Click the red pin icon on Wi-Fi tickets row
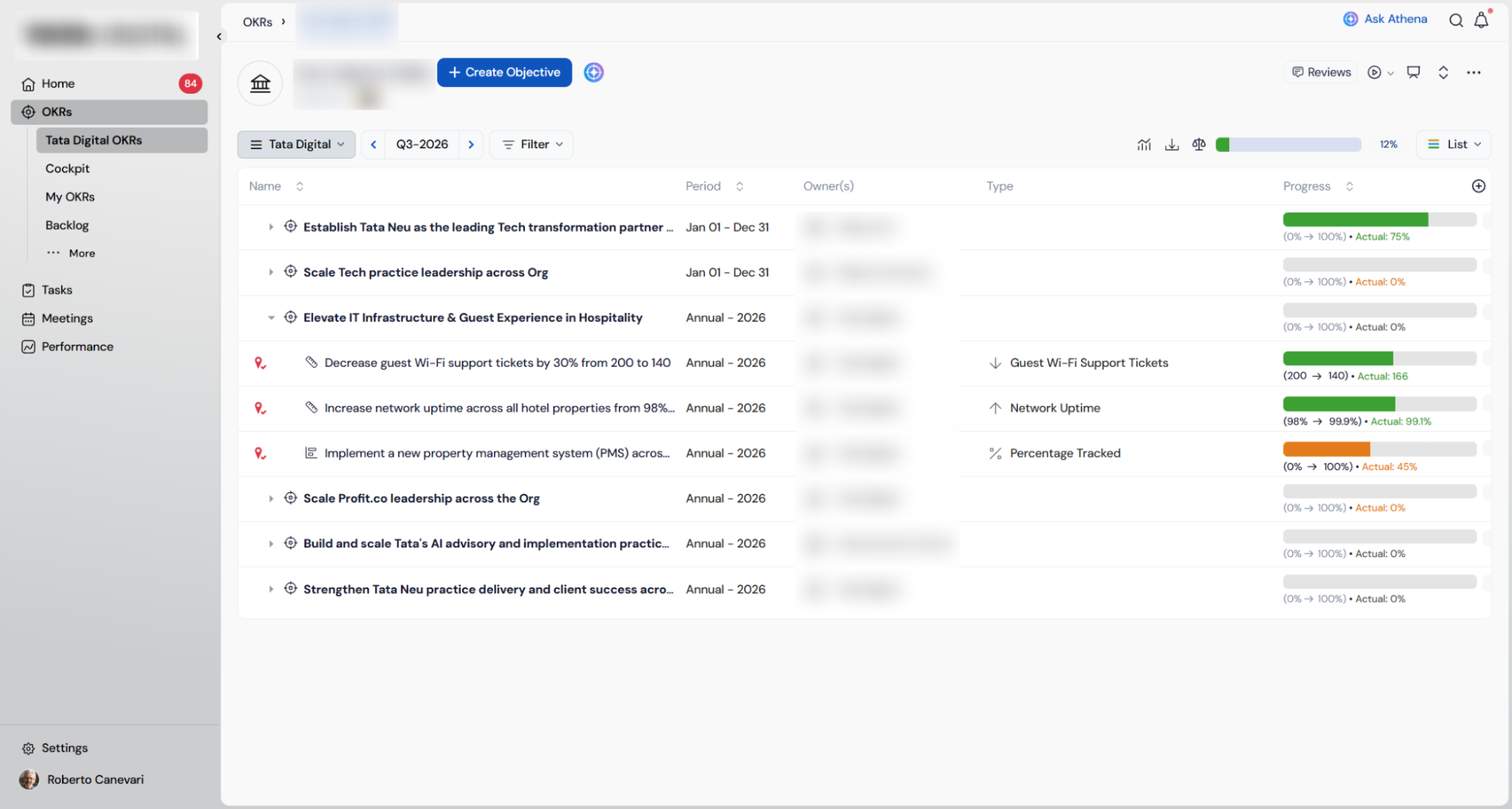 tap(260, 363)
